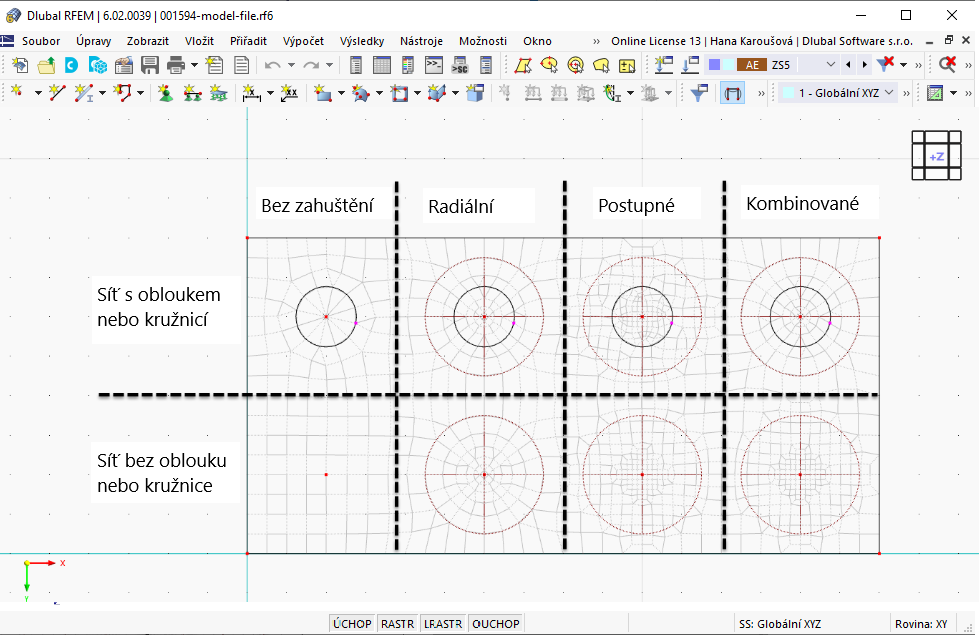Click the SS: Globální XYZ status text
This screenshot has width=979, height=635.
point(780,624)
